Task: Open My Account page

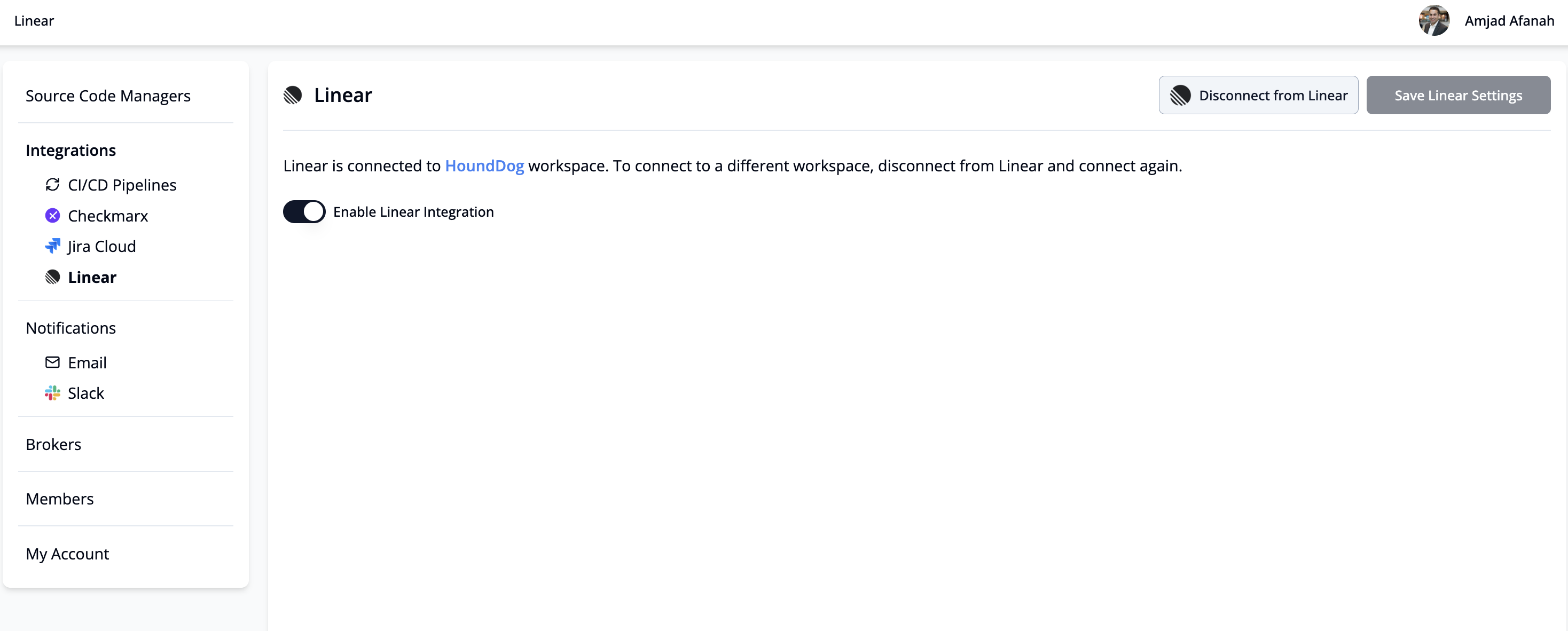Action: (x=67, y=554)
